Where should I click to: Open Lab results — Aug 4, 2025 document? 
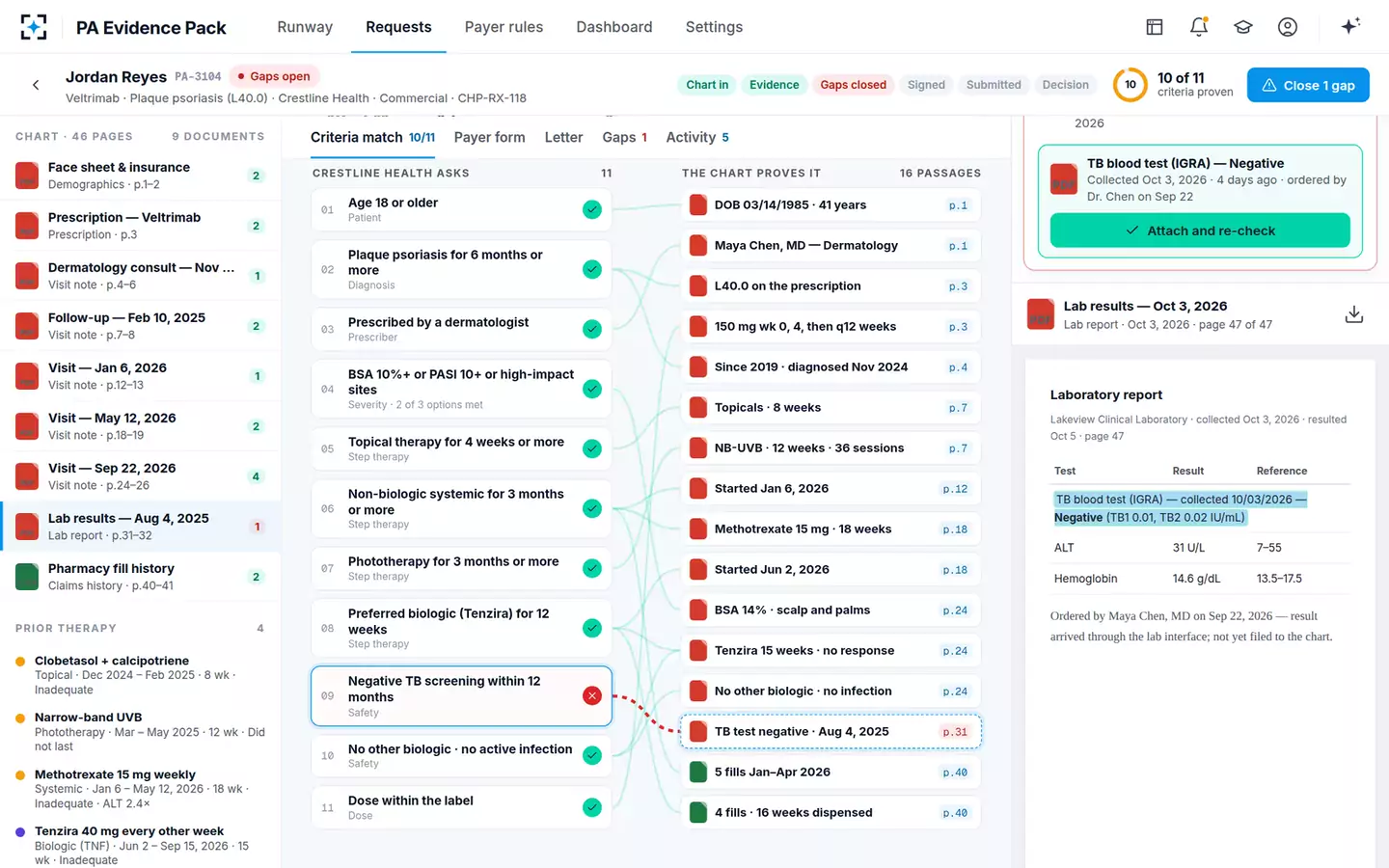pyautogui.click(x=141, y=527)
